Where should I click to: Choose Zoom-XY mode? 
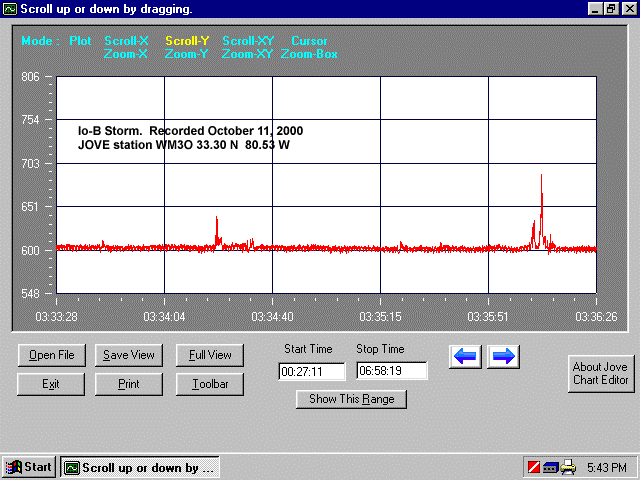point(246,54)
